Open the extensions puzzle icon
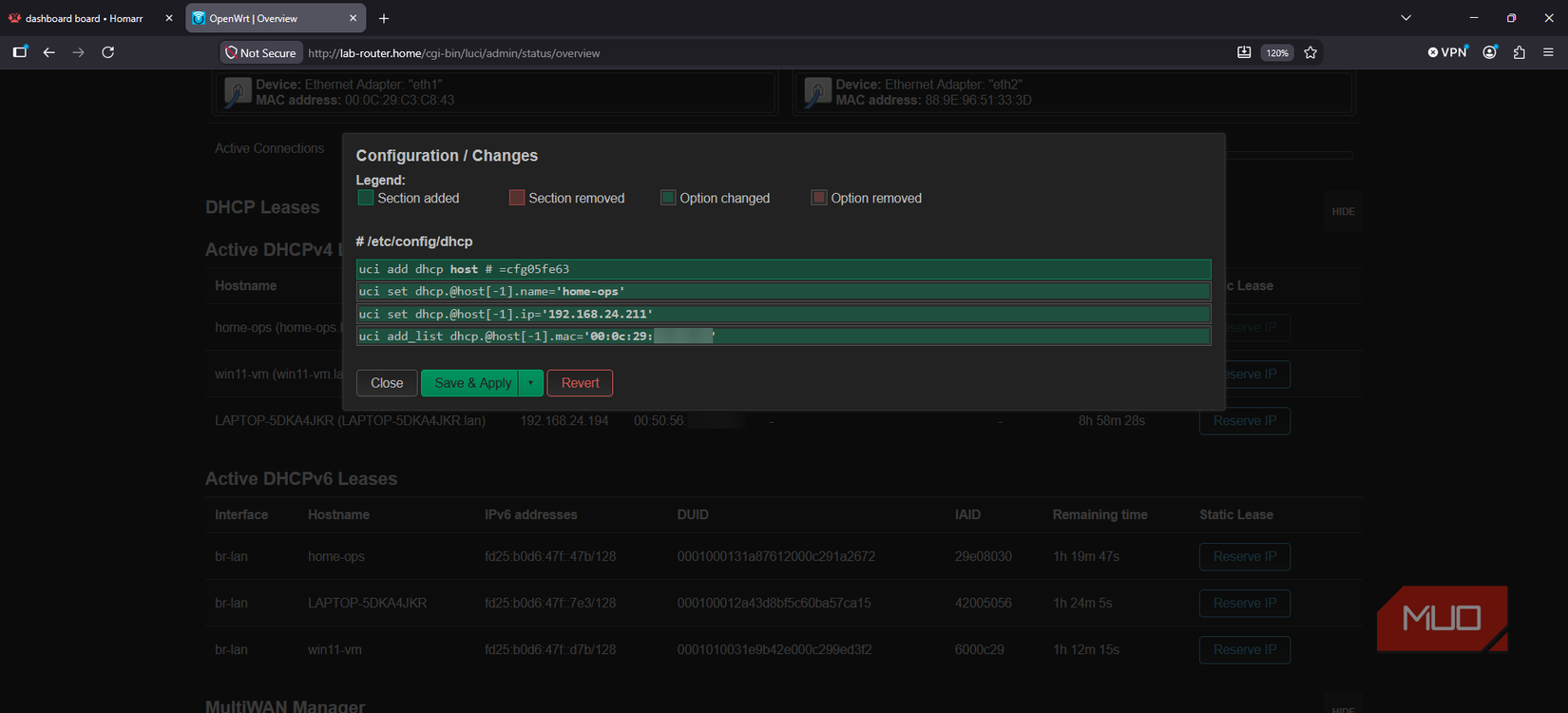Viewport: 1568px width, 713px height. (x=1520, y=52)
